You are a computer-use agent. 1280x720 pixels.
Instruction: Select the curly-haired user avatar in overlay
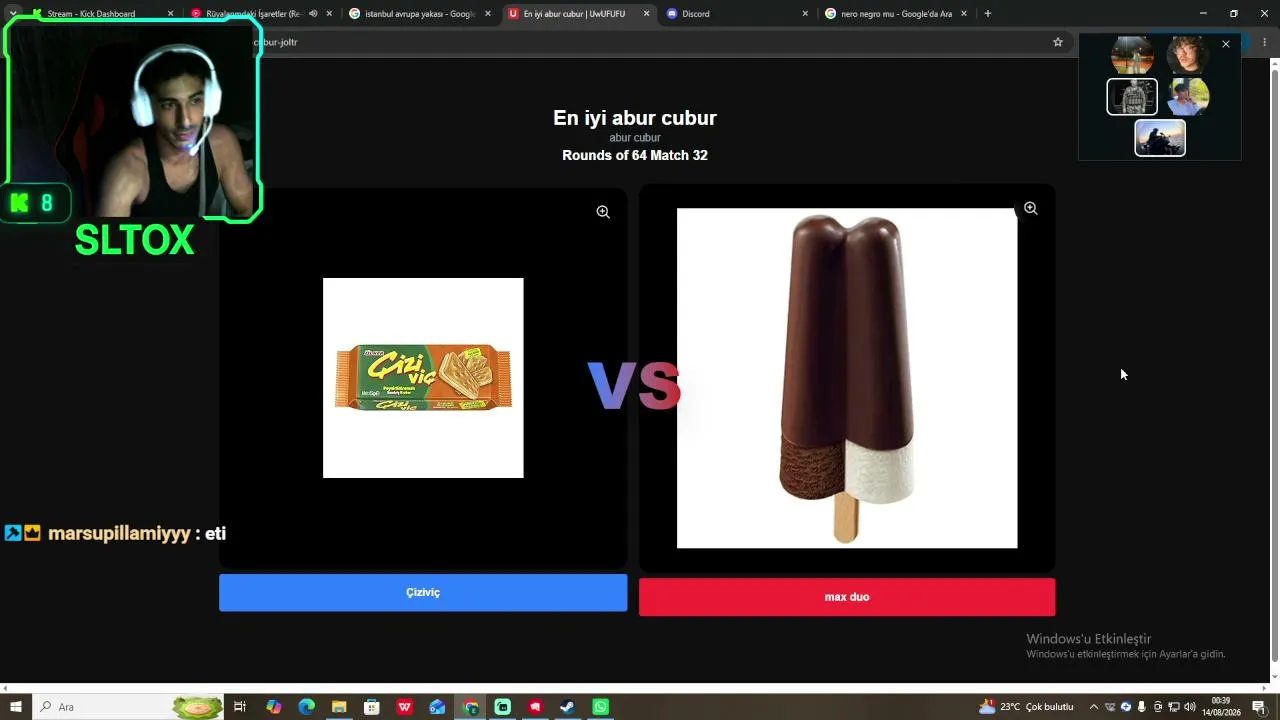pos(1187,56)
